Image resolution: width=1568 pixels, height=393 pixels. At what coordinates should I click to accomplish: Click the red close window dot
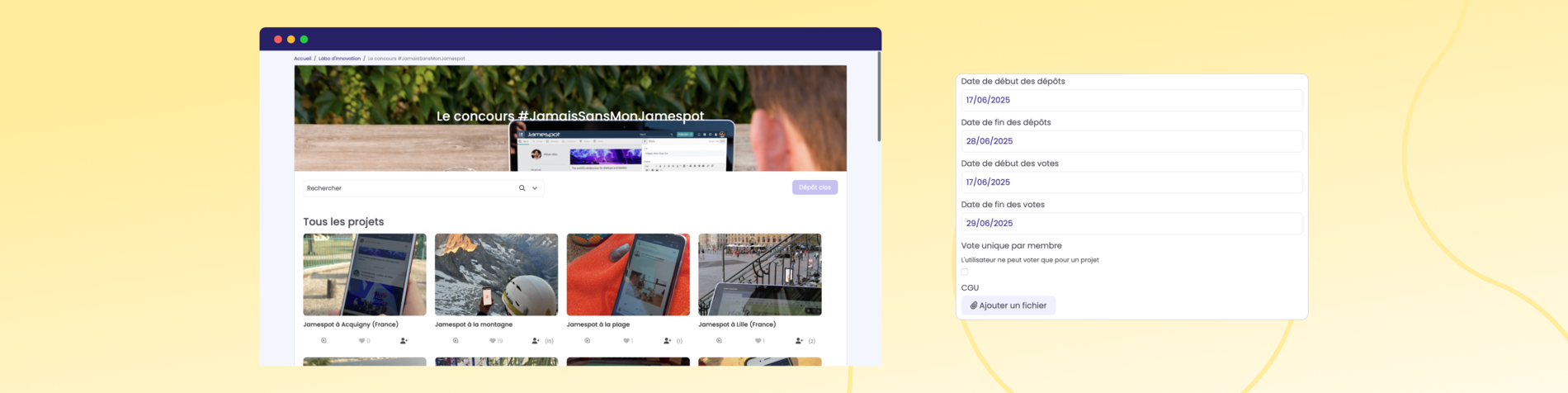pos(278,39)
